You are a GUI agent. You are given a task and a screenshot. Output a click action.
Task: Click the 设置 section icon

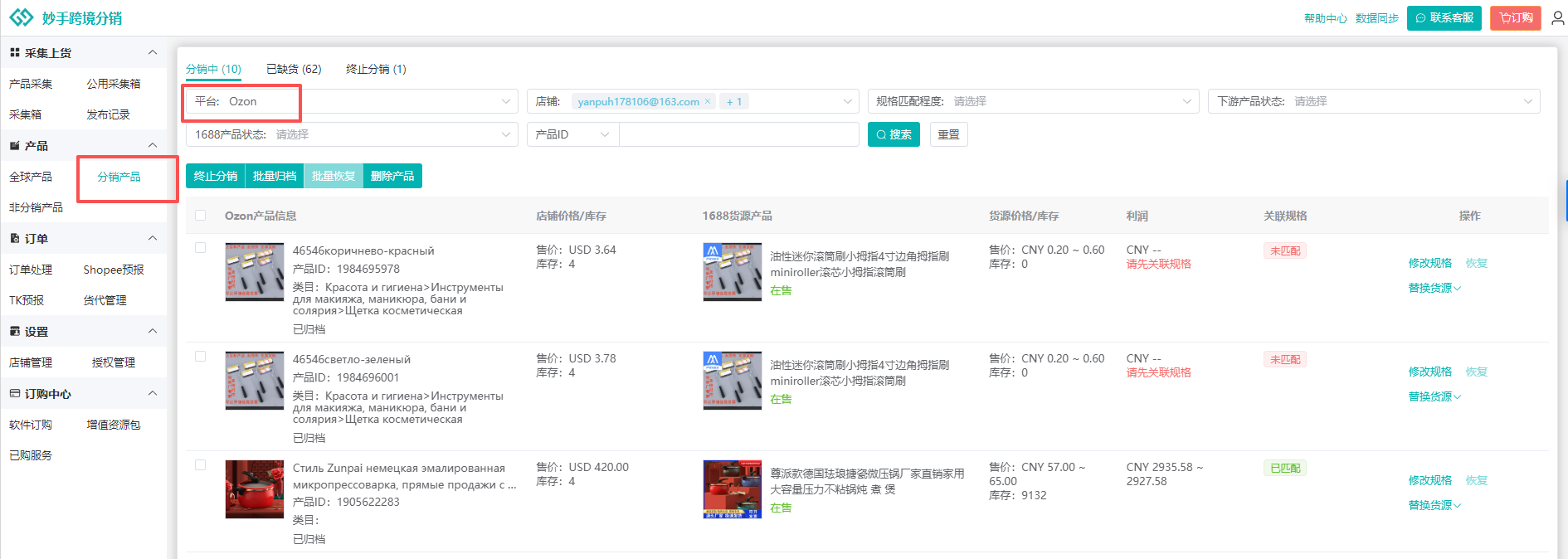pos(14,332)
